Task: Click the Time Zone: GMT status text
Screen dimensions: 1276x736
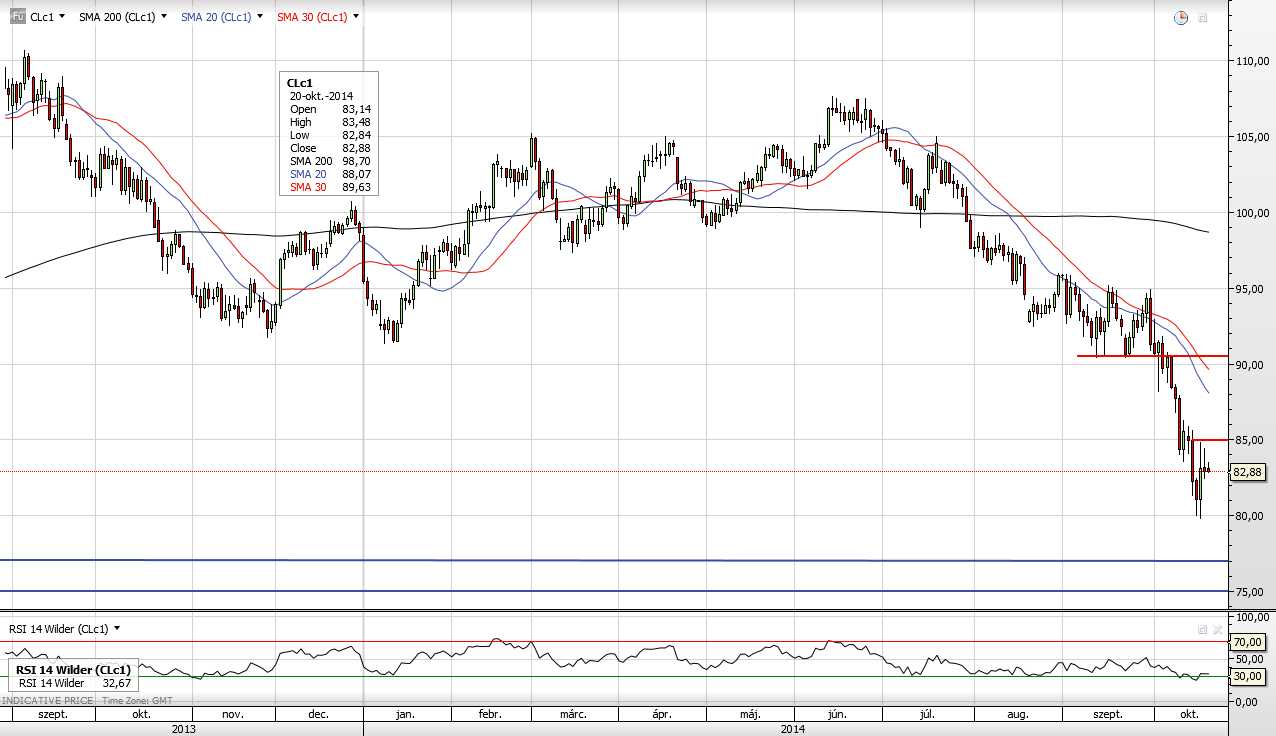Action: click(137, 701)
